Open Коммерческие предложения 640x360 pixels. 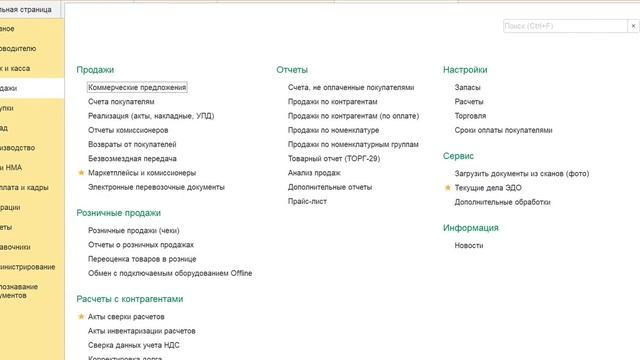(137, 87)
